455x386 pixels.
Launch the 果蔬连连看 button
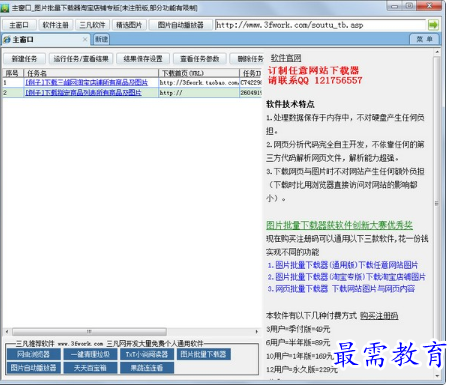[147, 368]
